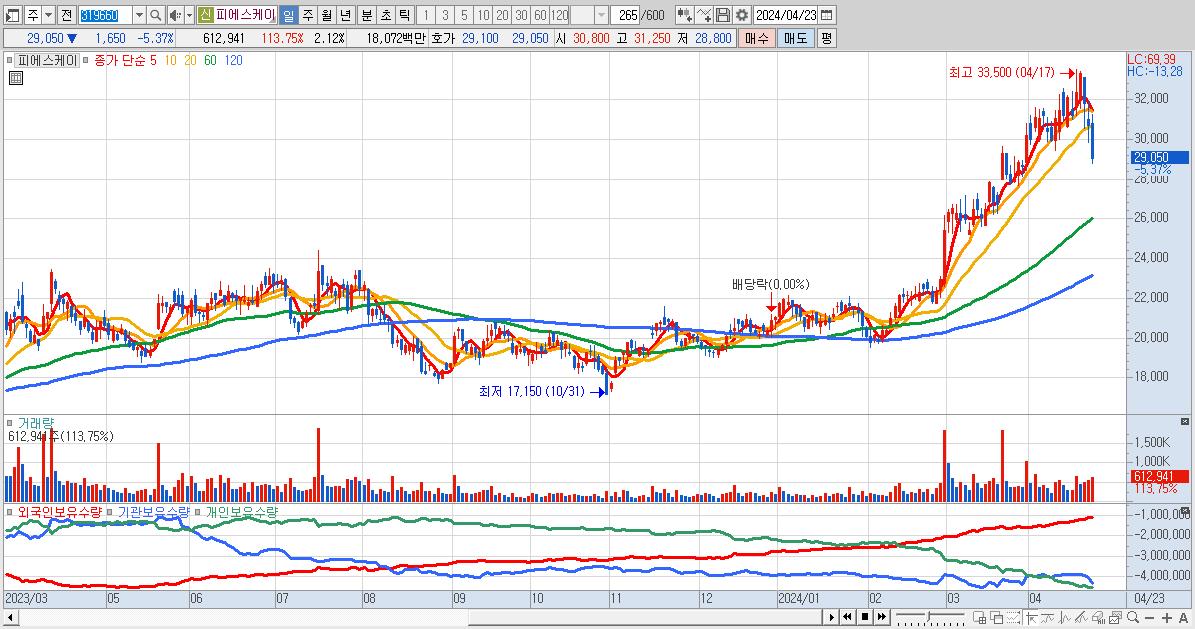Click the 매도 sell button

tap(796, 38)
